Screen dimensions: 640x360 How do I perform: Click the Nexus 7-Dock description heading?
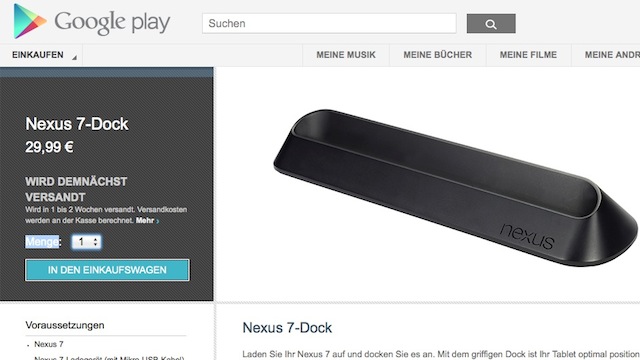point(287,328)
